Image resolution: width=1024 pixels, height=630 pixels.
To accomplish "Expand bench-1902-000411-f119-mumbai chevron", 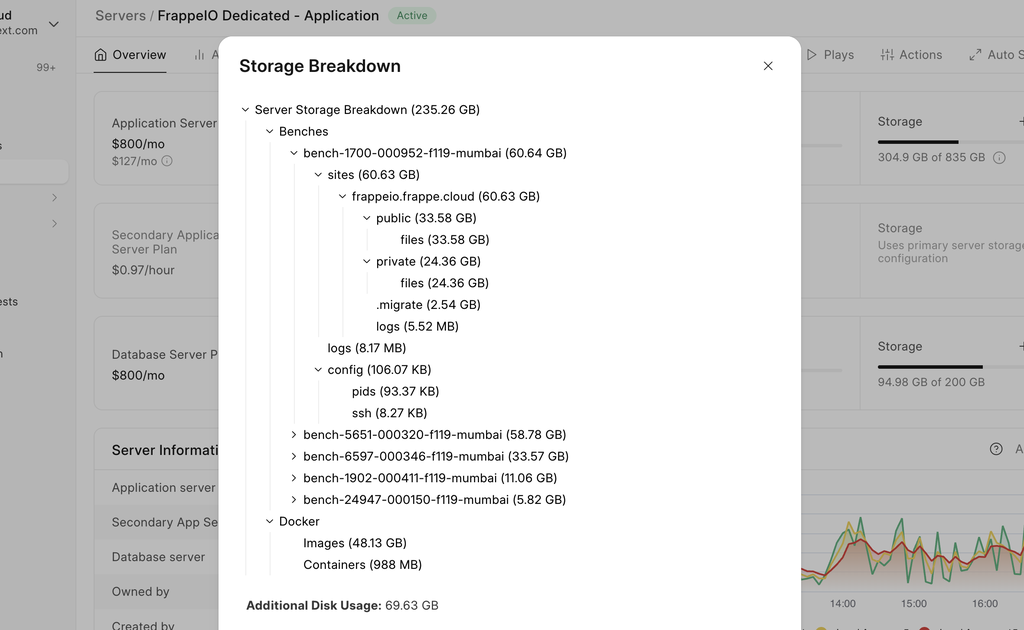I will coord(294,478).
